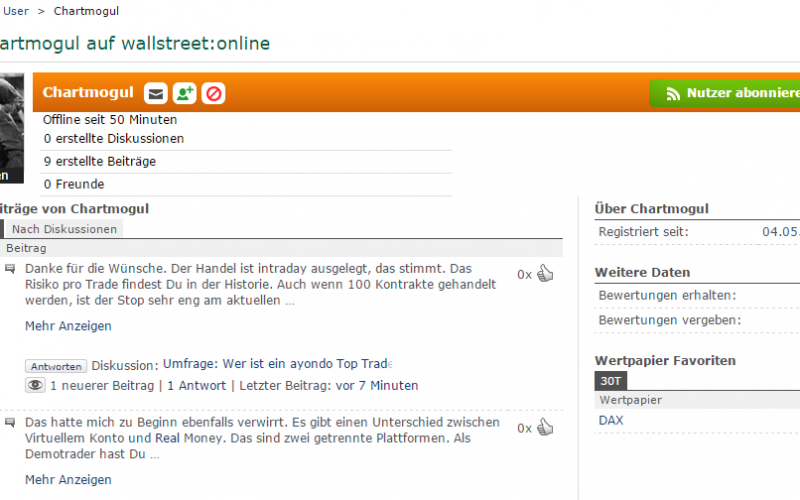Click the Beitrag column header

(26, 247)
